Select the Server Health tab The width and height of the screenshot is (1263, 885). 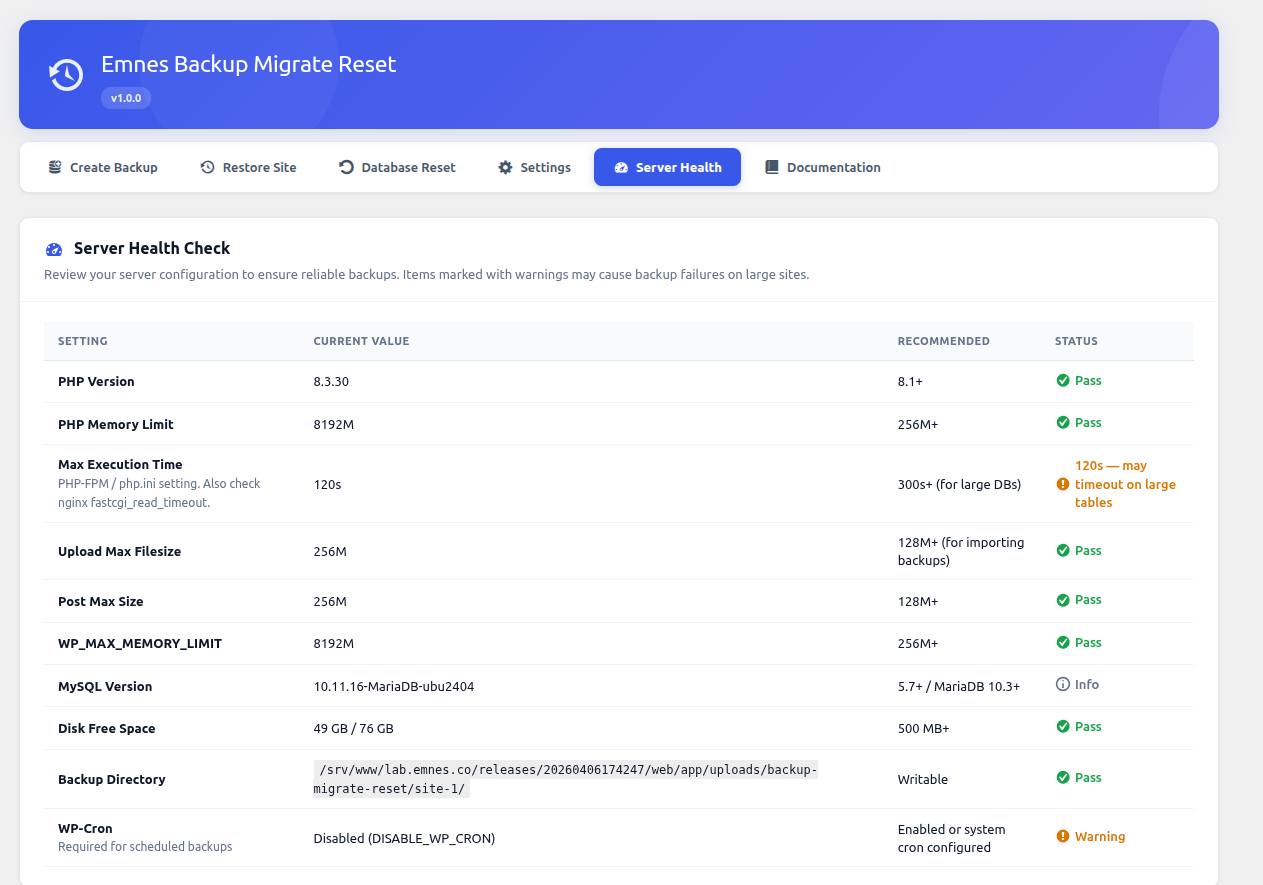tap(667, 167)
